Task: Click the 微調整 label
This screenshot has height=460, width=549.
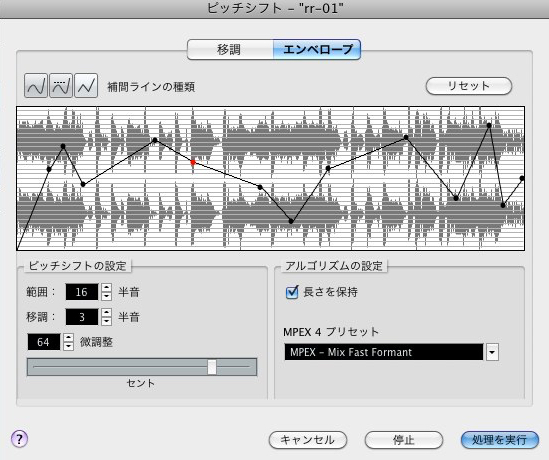Action: 96,342
